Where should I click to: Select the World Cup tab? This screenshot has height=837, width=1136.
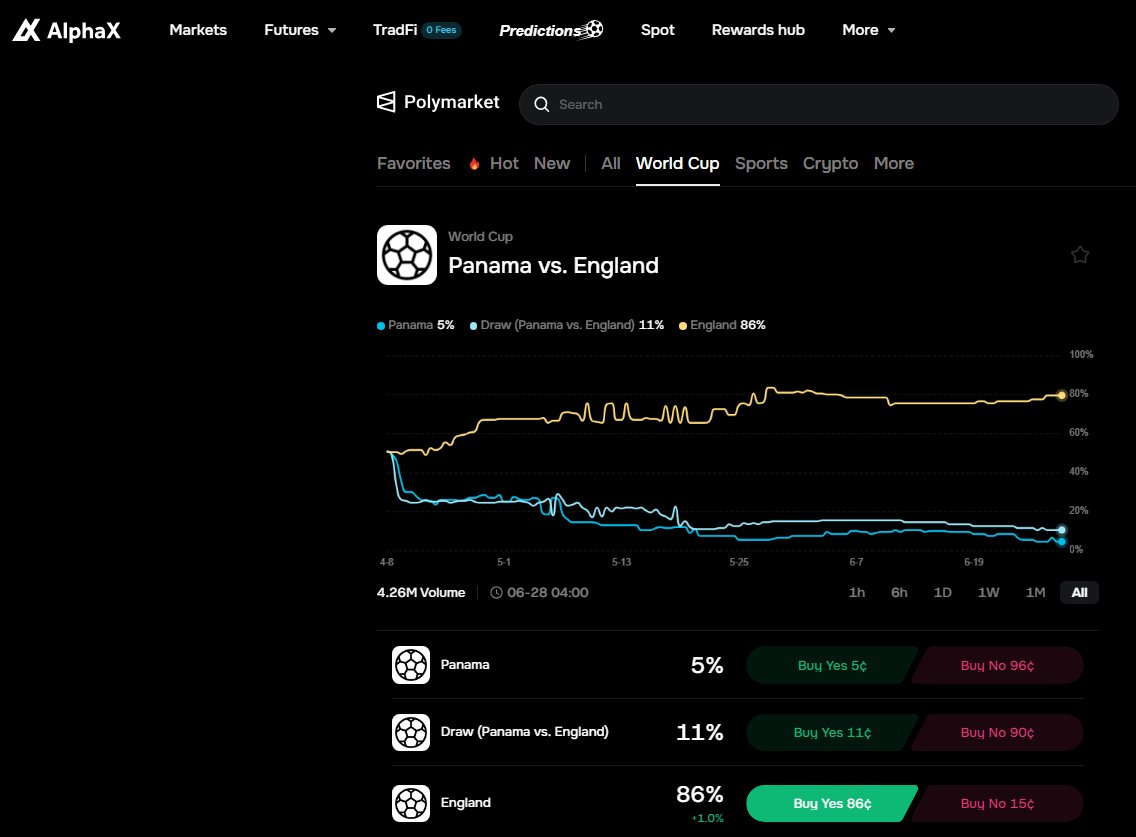tap(677, 164)
